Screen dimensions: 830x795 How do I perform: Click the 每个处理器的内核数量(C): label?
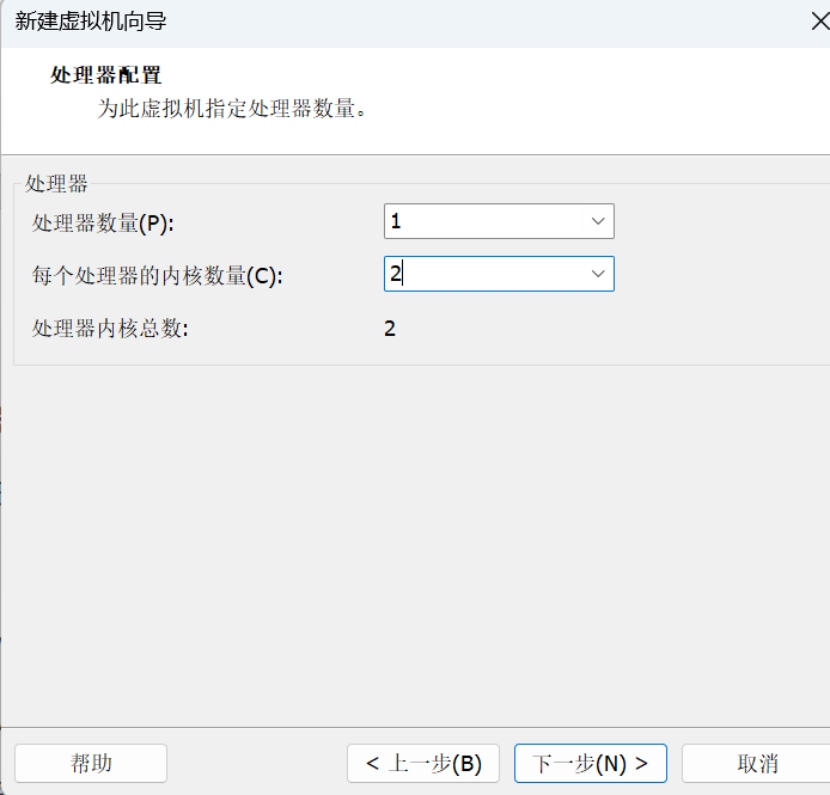[x=157, y=276]
